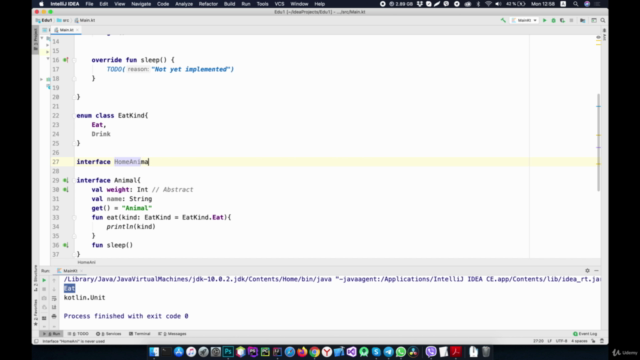
Task: Toggle the Favorites tool window sidebar button
Action: tap(36, 313)
